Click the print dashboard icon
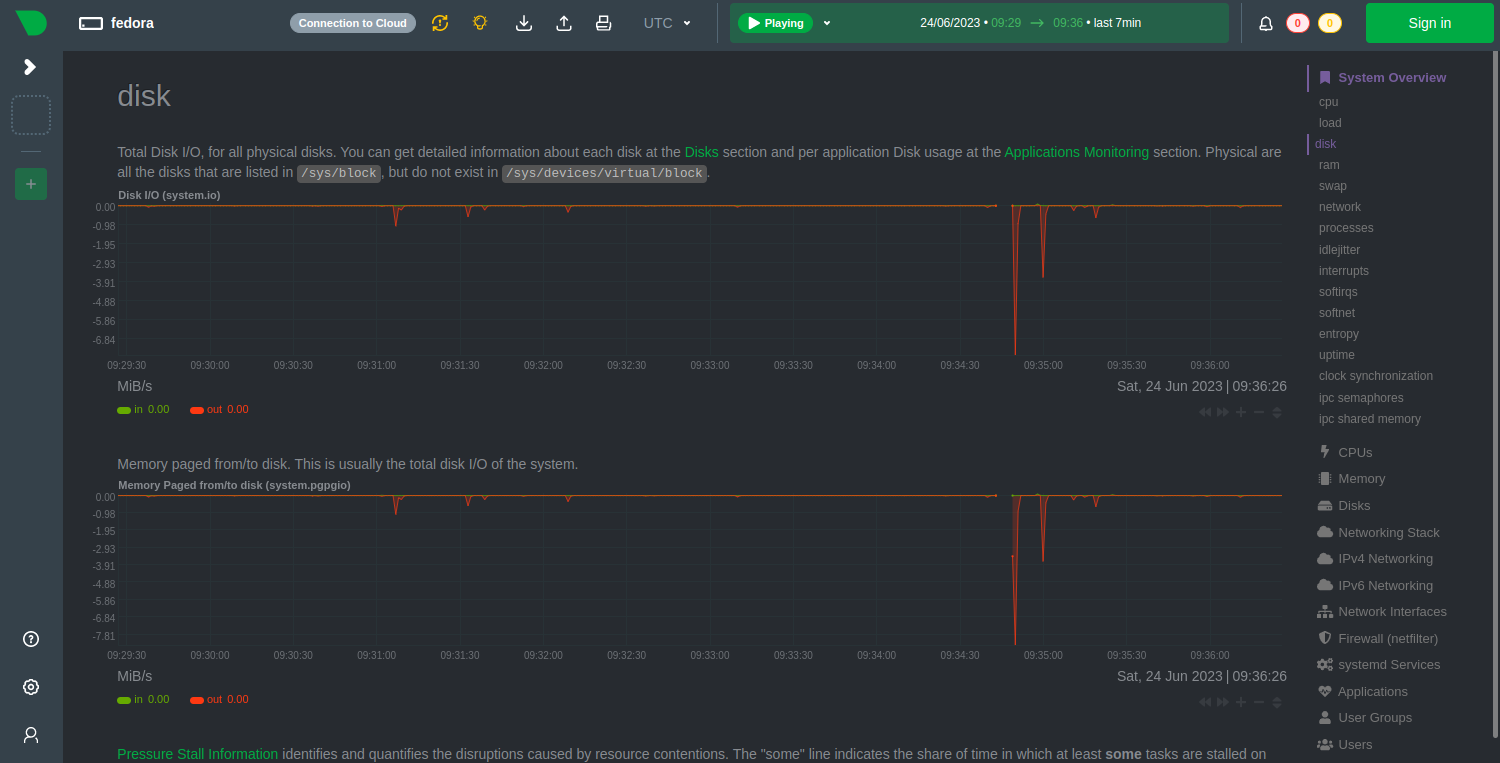 603,23
